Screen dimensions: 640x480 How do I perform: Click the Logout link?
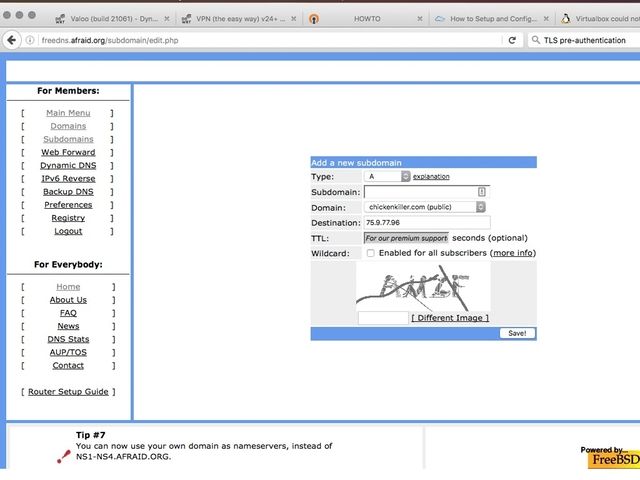point(68,231)
